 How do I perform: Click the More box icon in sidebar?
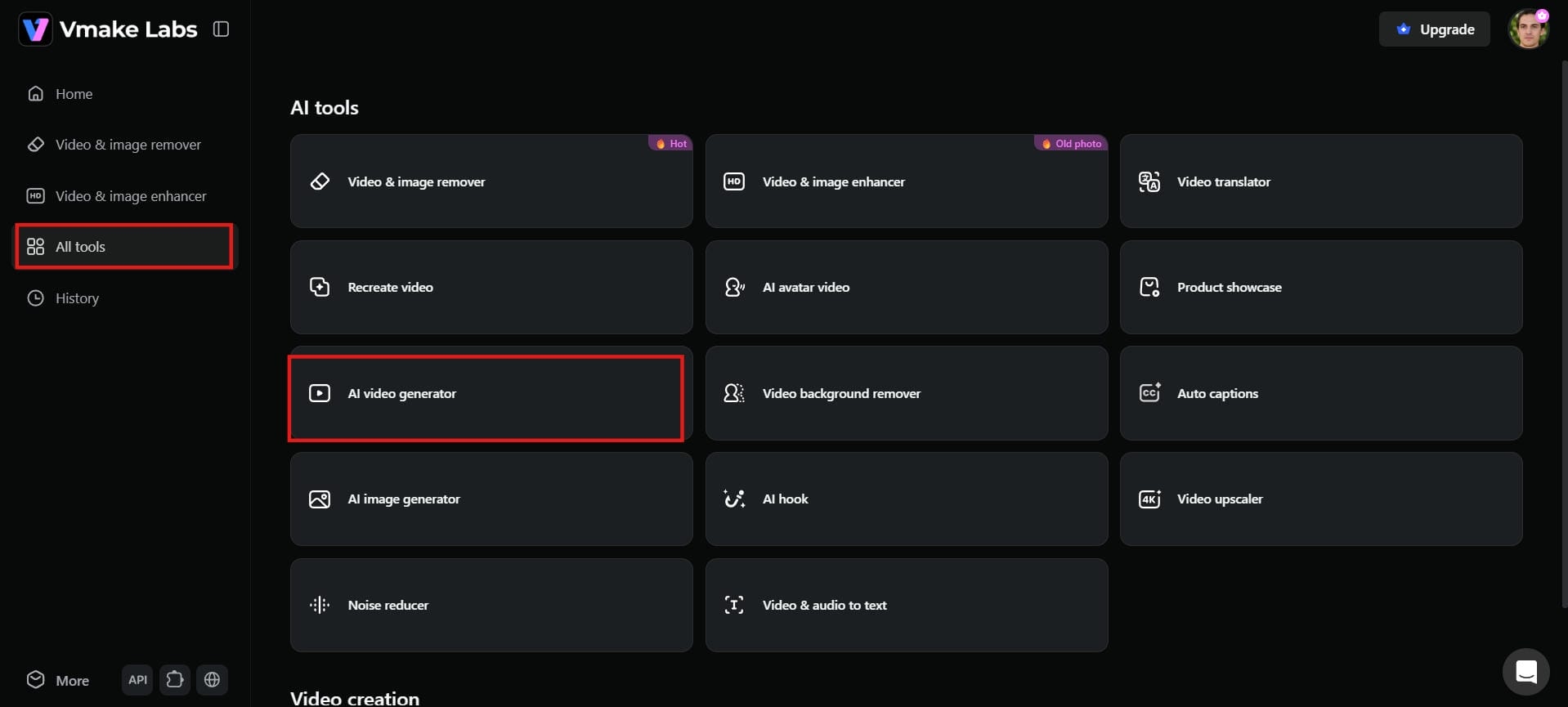(x=36, y=679)
